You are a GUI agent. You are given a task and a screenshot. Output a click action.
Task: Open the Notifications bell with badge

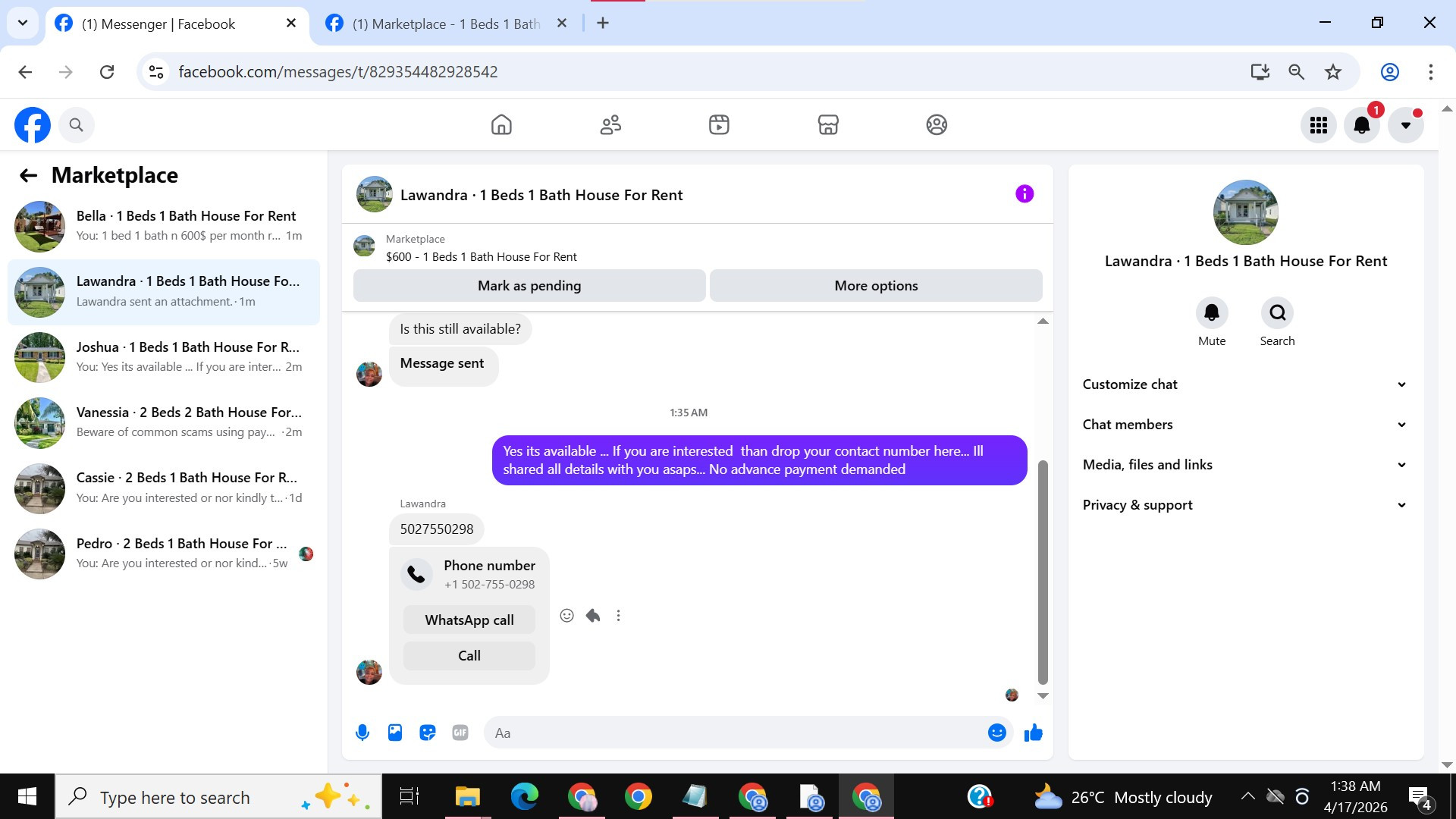(1363, 125)
